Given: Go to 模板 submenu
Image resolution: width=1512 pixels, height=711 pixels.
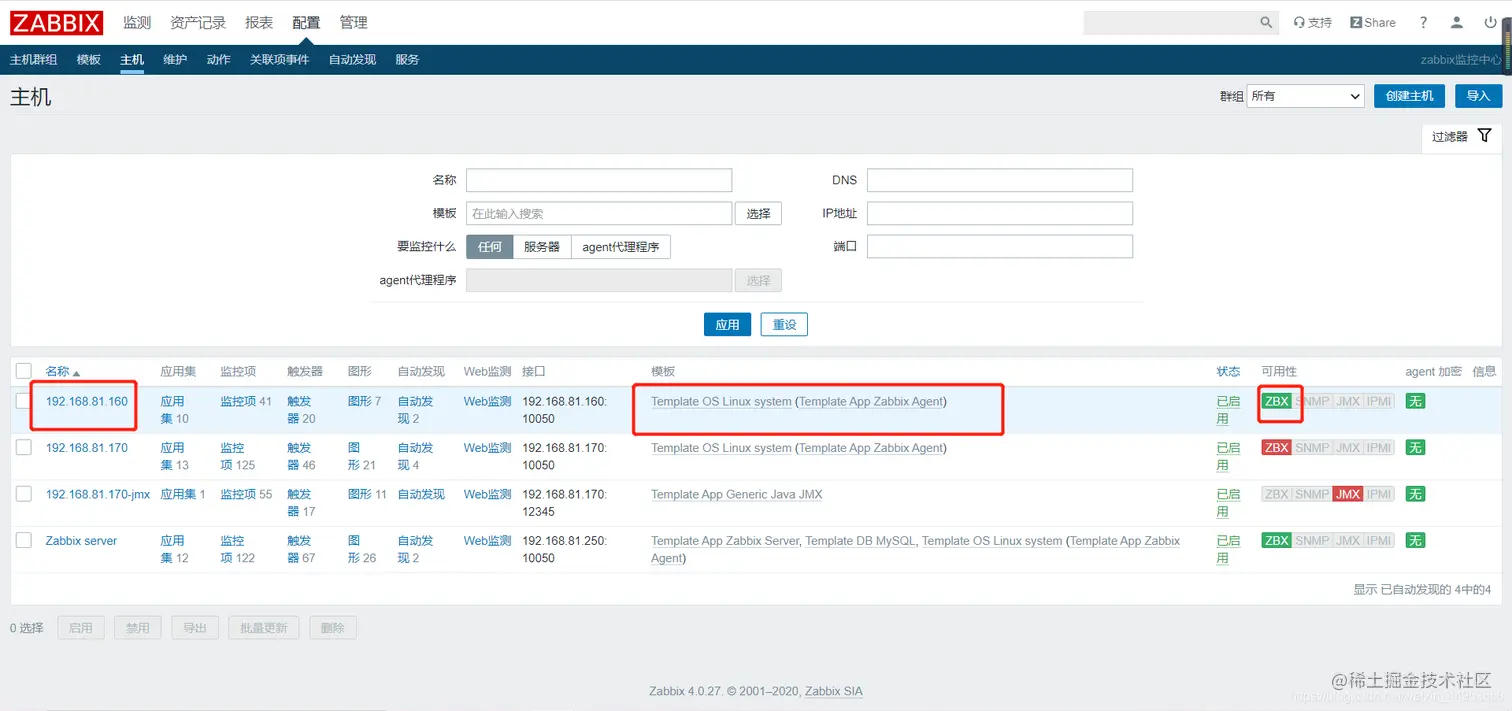Looking at the screenshot, I should pos(89,60).
